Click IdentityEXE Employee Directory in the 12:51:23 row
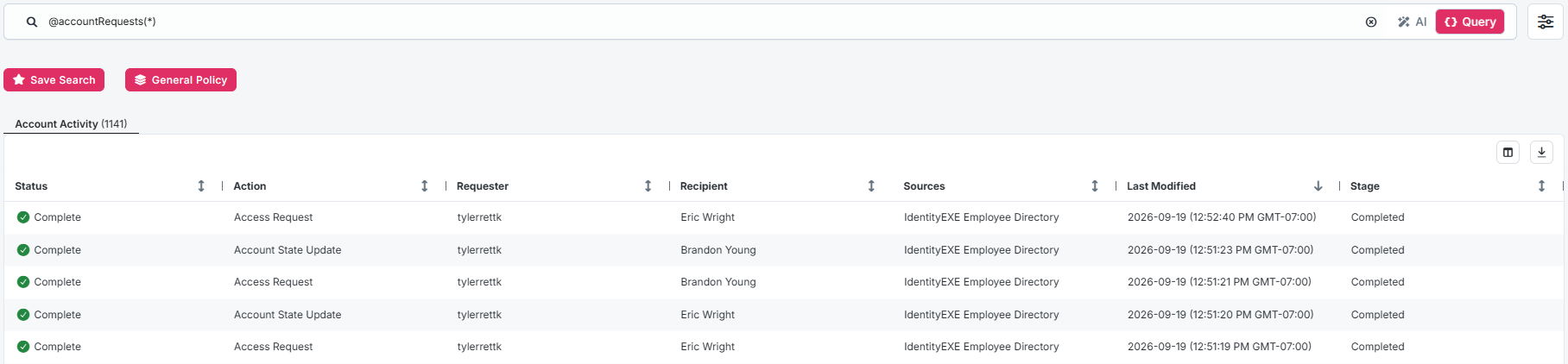 coord(981,250)
